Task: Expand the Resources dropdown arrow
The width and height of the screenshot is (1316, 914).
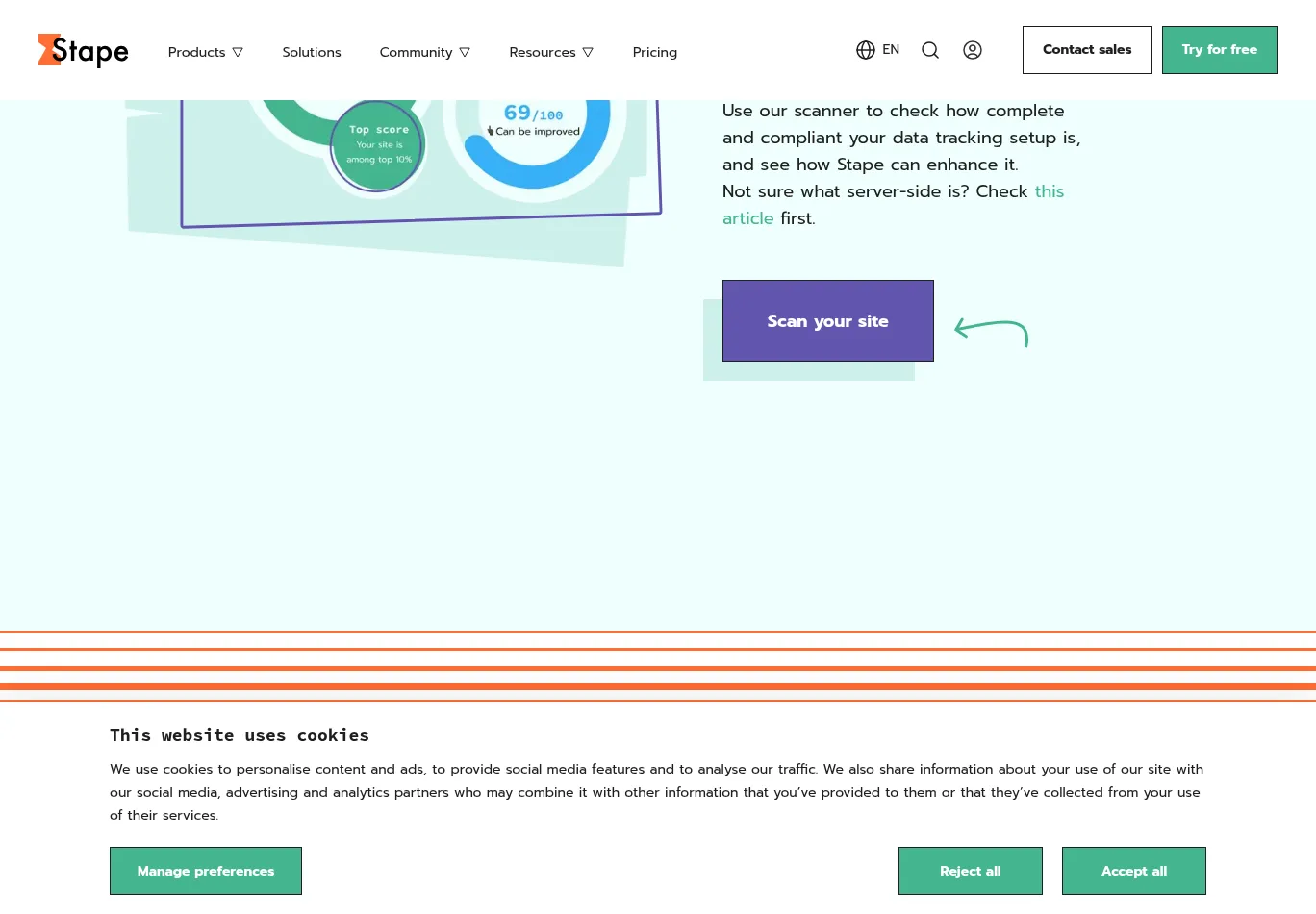Action: [588, 52]
